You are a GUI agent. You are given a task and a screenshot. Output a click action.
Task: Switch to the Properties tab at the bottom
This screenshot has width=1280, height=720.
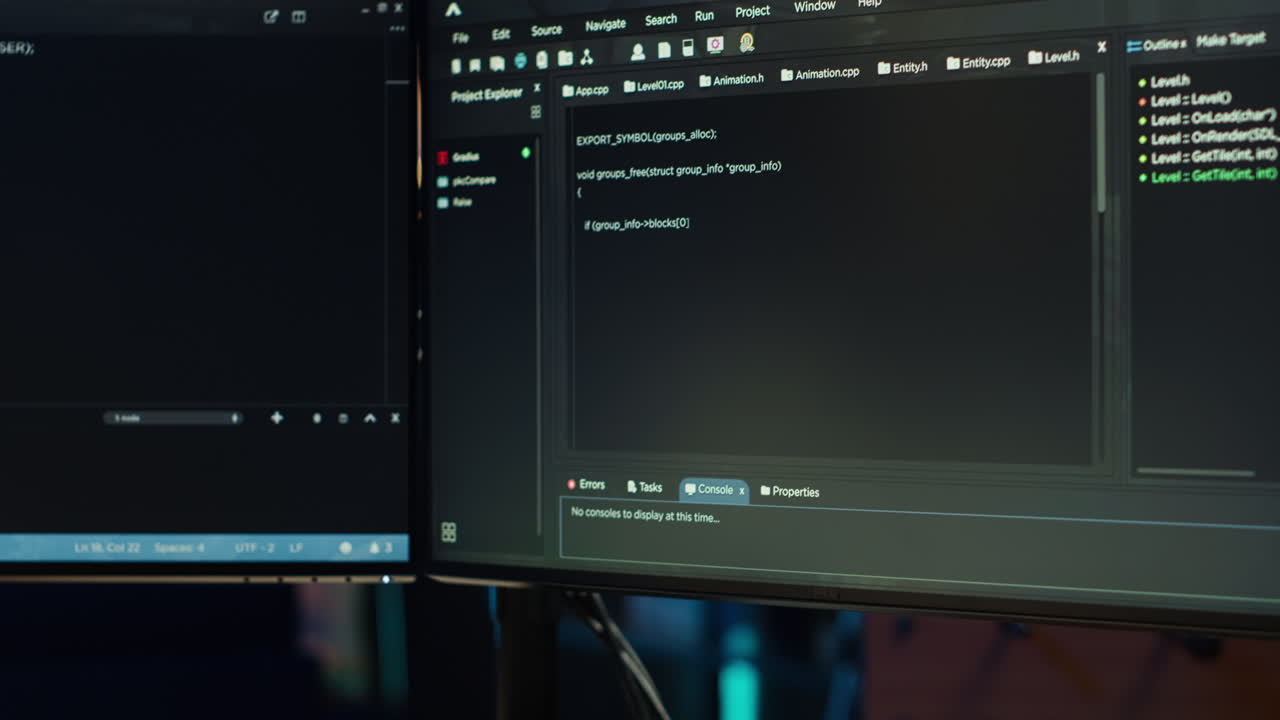[791, 492]
